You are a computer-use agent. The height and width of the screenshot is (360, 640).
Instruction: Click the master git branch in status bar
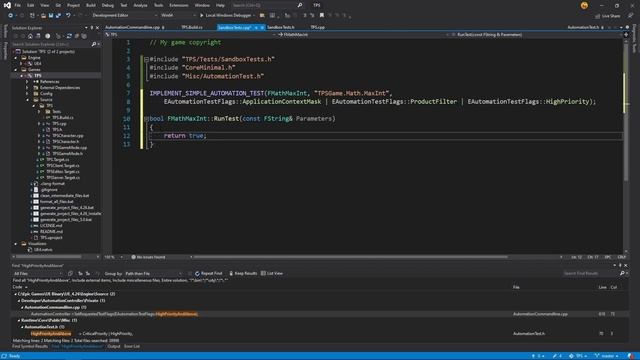607,356
